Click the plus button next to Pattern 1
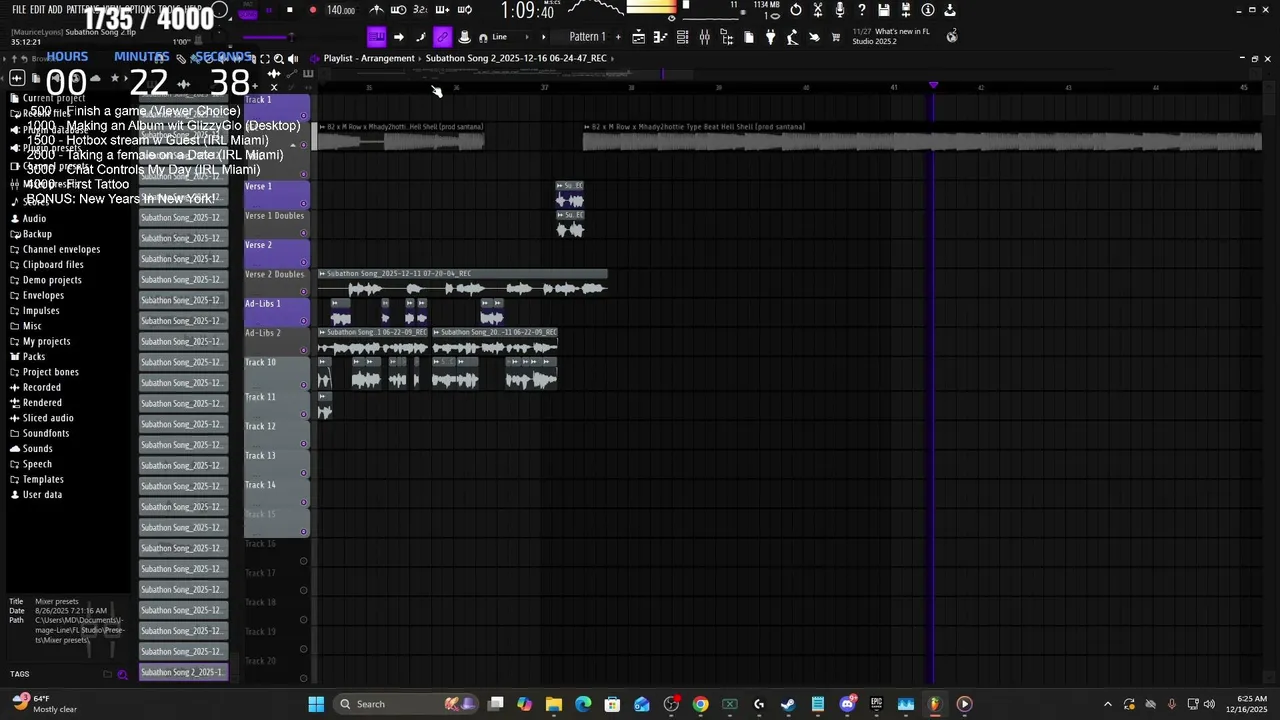Image resolution: width=1280 pixels, height=720 pixels. [618, 37]
